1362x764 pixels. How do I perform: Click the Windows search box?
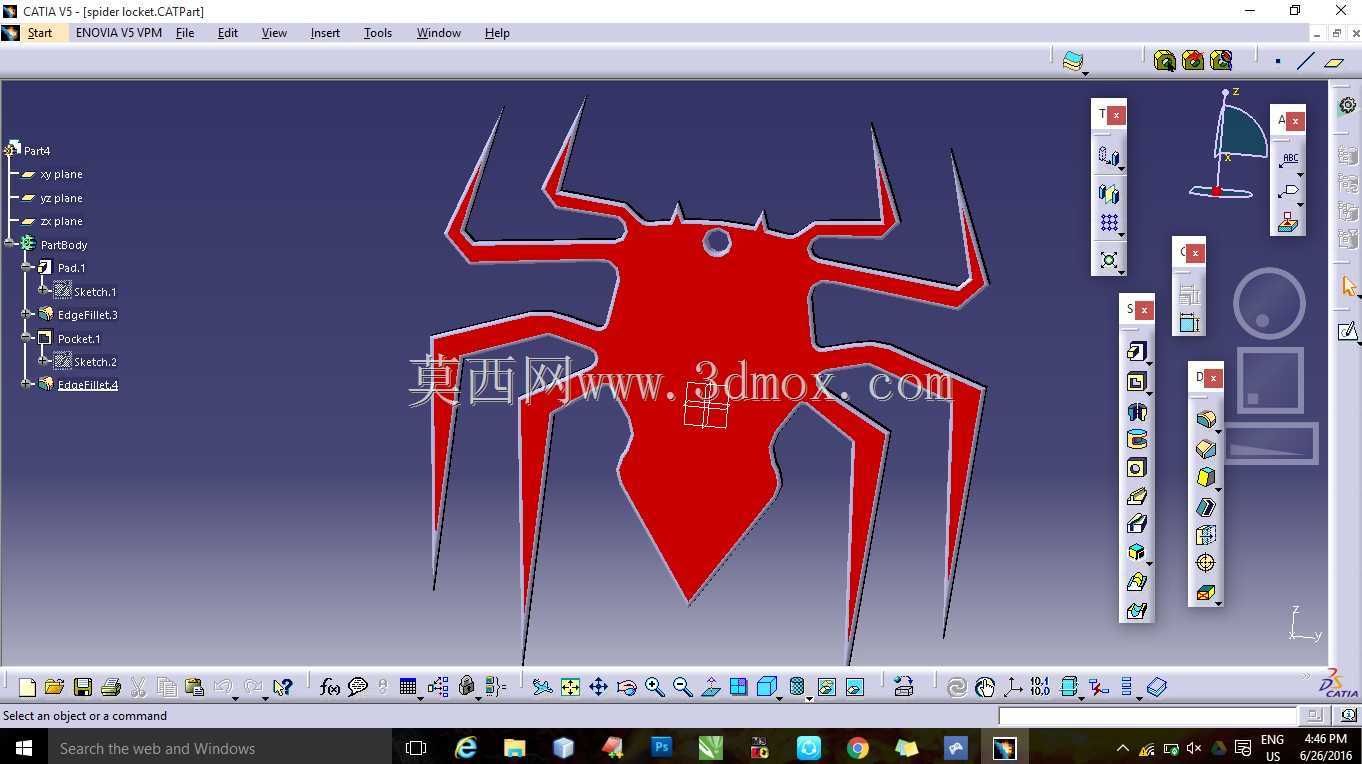point(220,748)
